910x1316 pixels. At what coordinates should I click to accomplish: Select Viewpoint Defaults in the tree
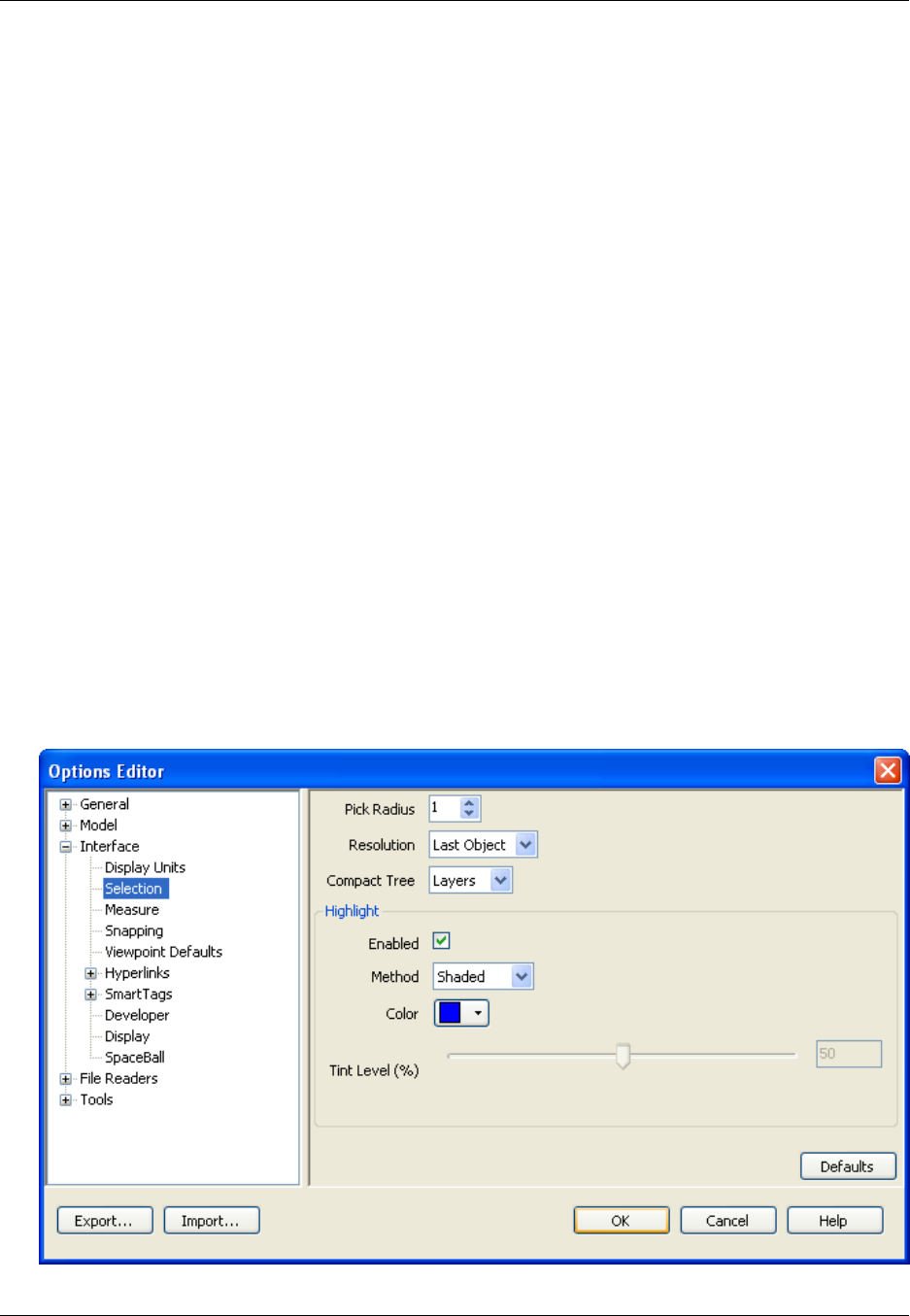point(163,952)
